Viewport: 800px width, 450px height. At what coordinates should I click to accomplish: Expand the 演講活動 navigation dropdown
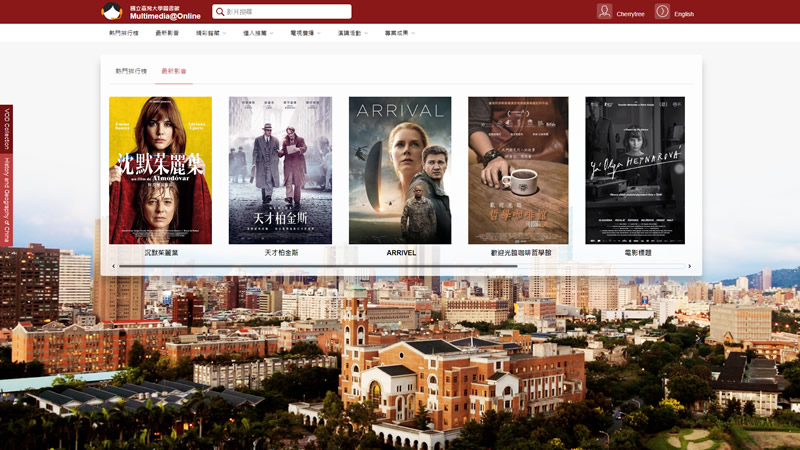(352, 33)
